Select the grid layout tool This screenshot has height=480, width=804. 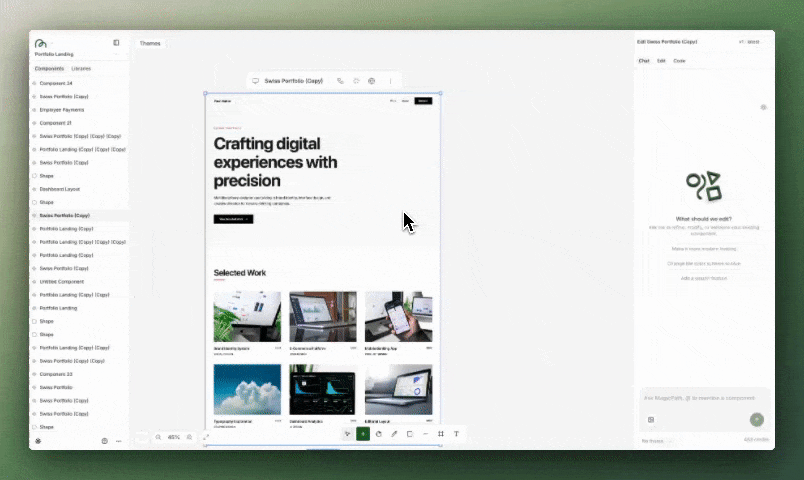pos(441,434)
